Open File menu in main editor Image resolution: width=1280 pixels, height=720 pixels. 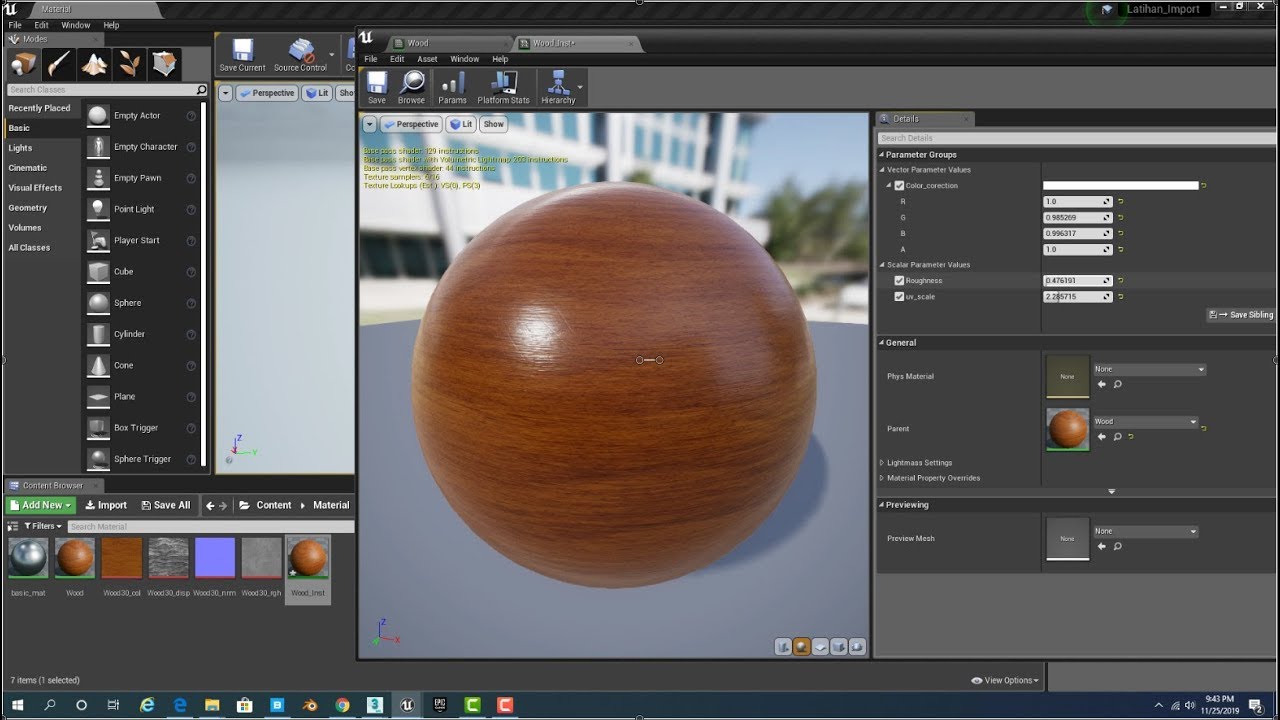point(15,25)
